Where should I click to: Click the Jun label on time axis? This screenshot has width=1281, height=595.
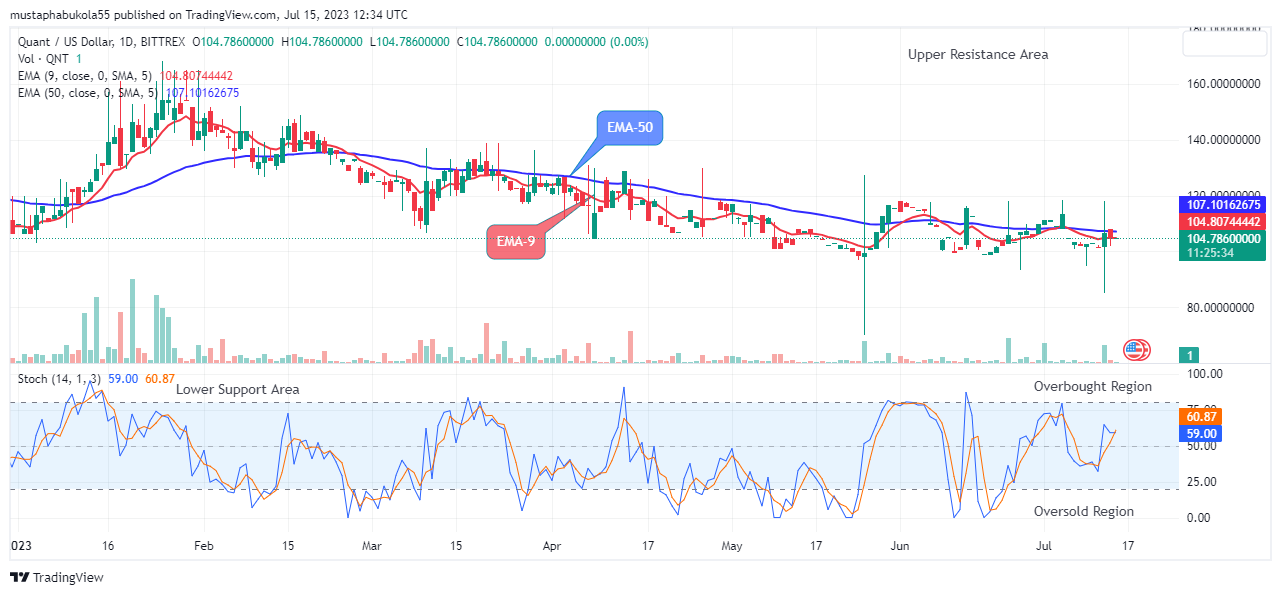click(898, 547)
